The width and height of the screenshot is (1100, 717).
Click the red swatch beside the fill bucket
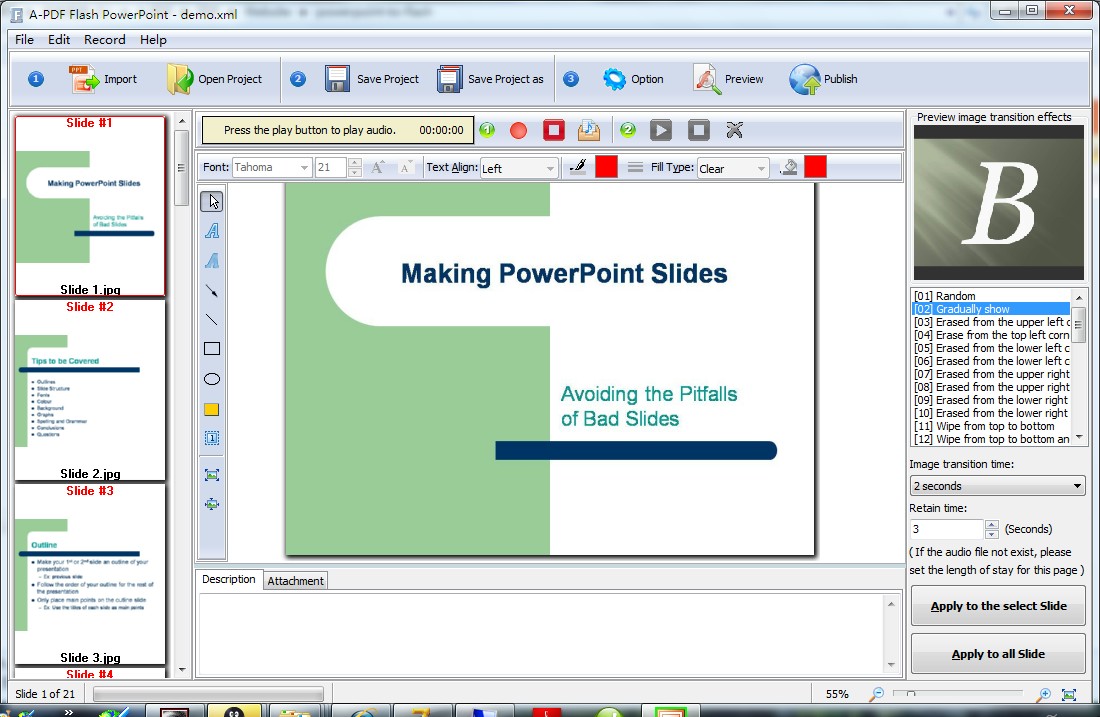click(815, 167)
